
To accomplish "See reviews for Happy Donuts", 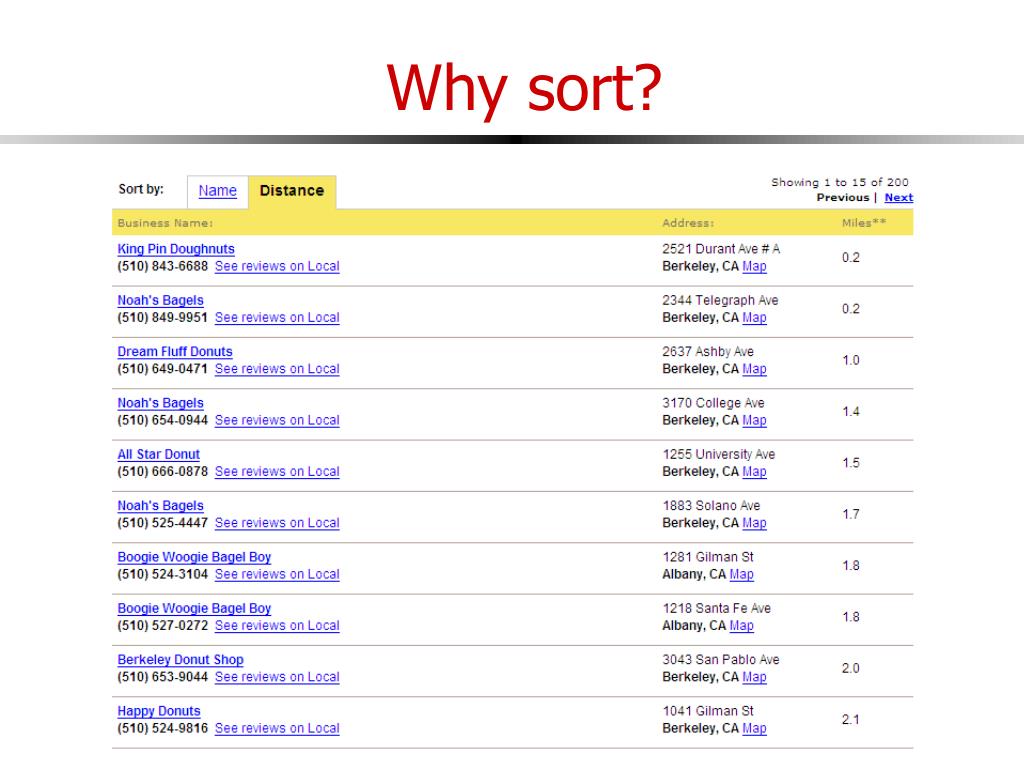I will [x=277, y=729].
